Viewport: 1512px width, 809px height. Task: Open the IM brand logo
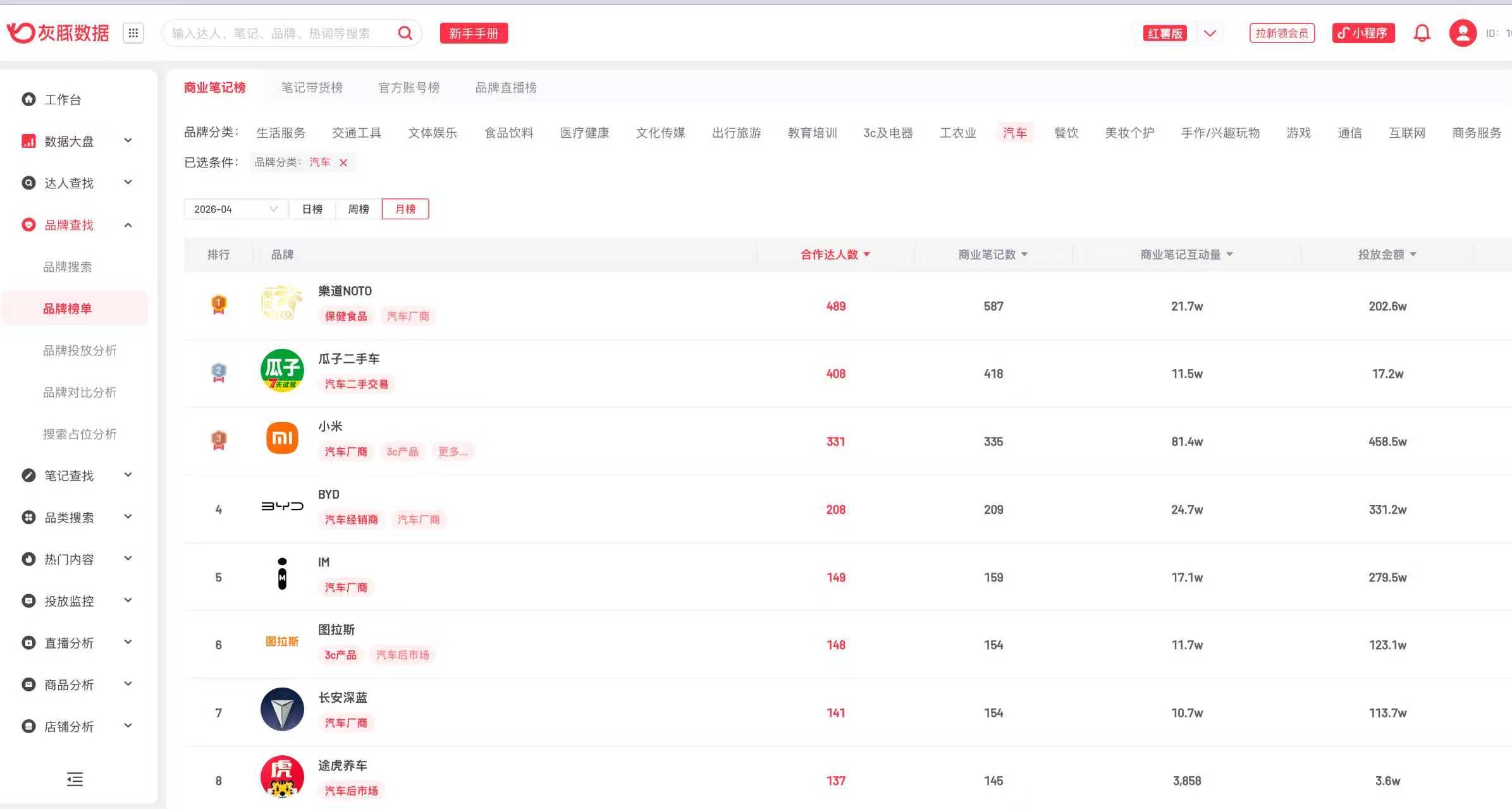[x=282, y=574]
